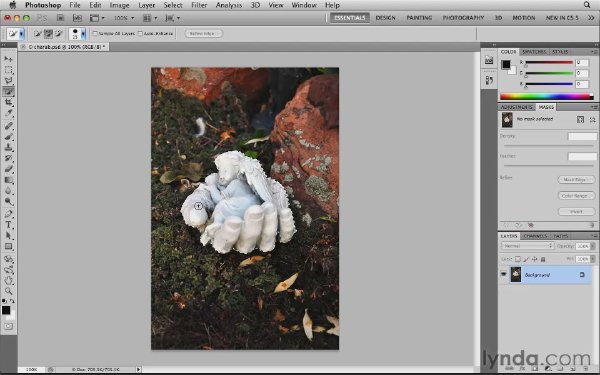Open the Filter menu
The image size is (600, 375).
point(199,5)
